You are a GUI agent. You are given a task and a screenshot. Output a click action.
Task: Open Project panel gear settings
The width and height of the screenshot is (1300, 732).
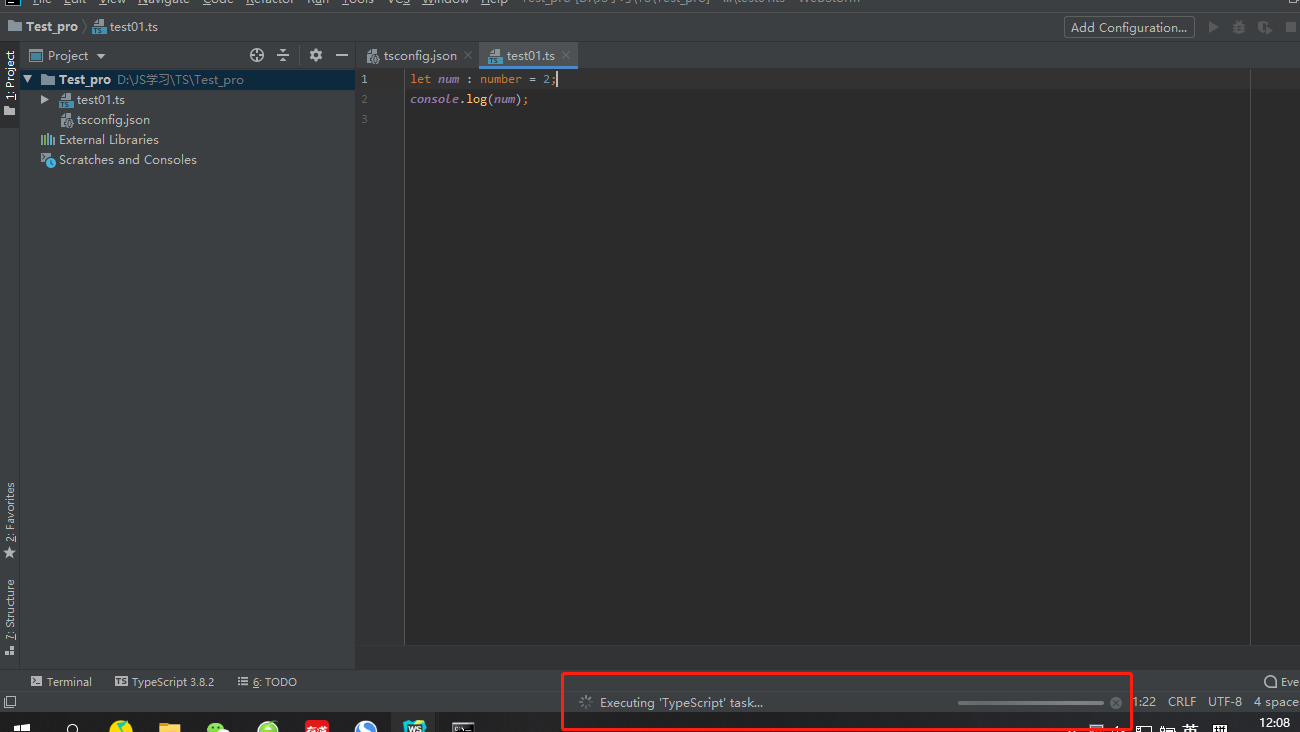pos(316,55)
